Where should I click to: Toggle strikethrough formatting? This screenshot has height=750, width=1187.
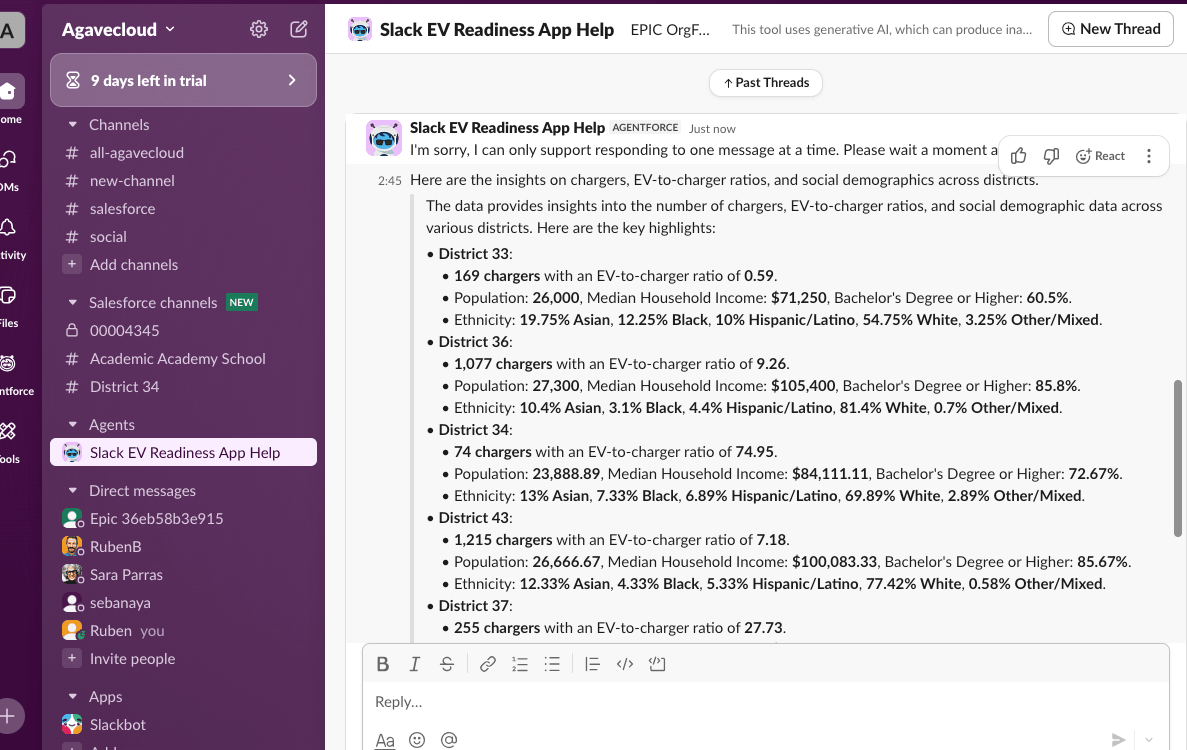point(447,664)
